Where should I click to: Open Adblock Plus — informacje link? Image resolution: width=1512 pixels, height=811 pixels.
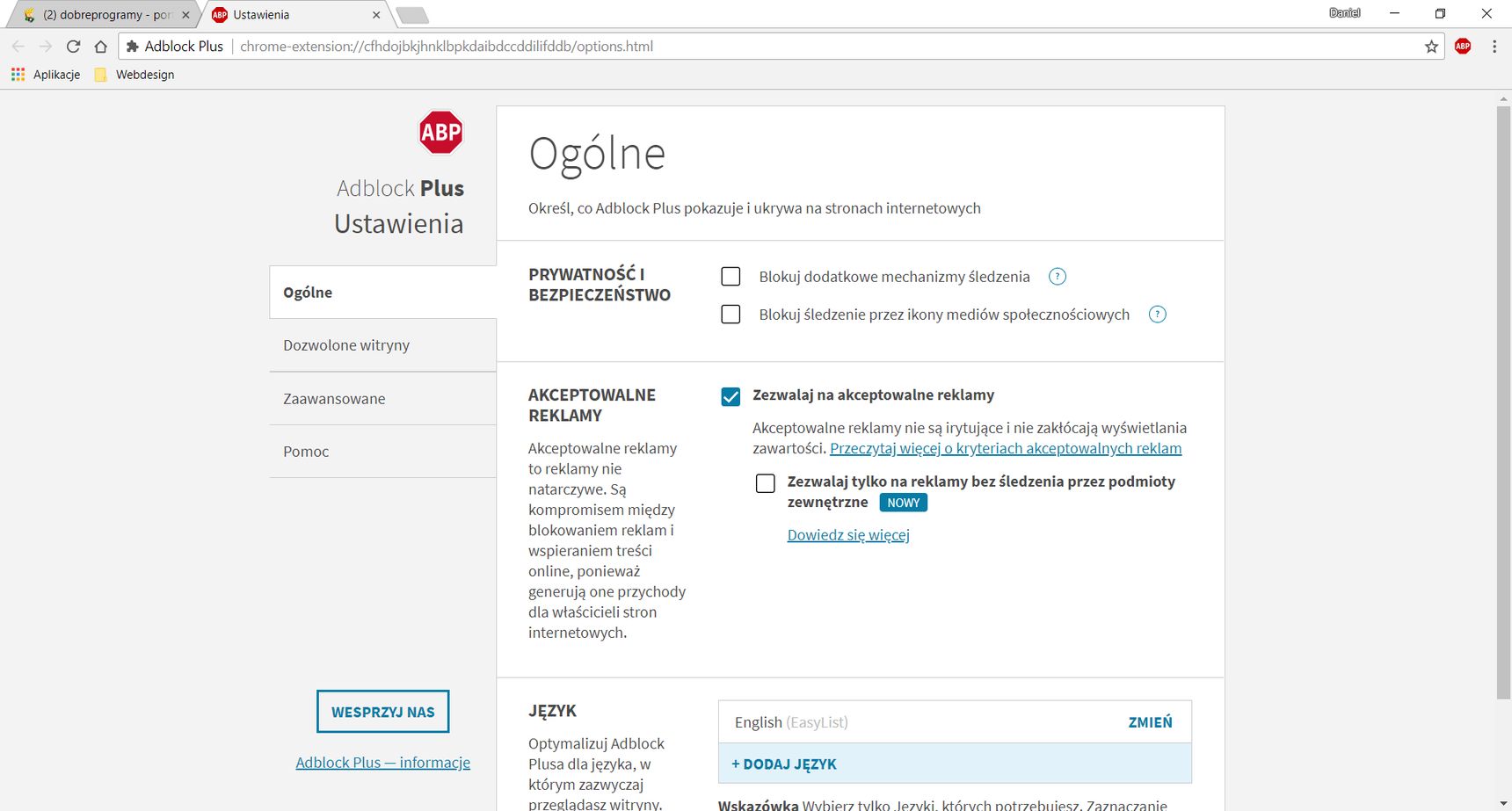tap(383, 763)
